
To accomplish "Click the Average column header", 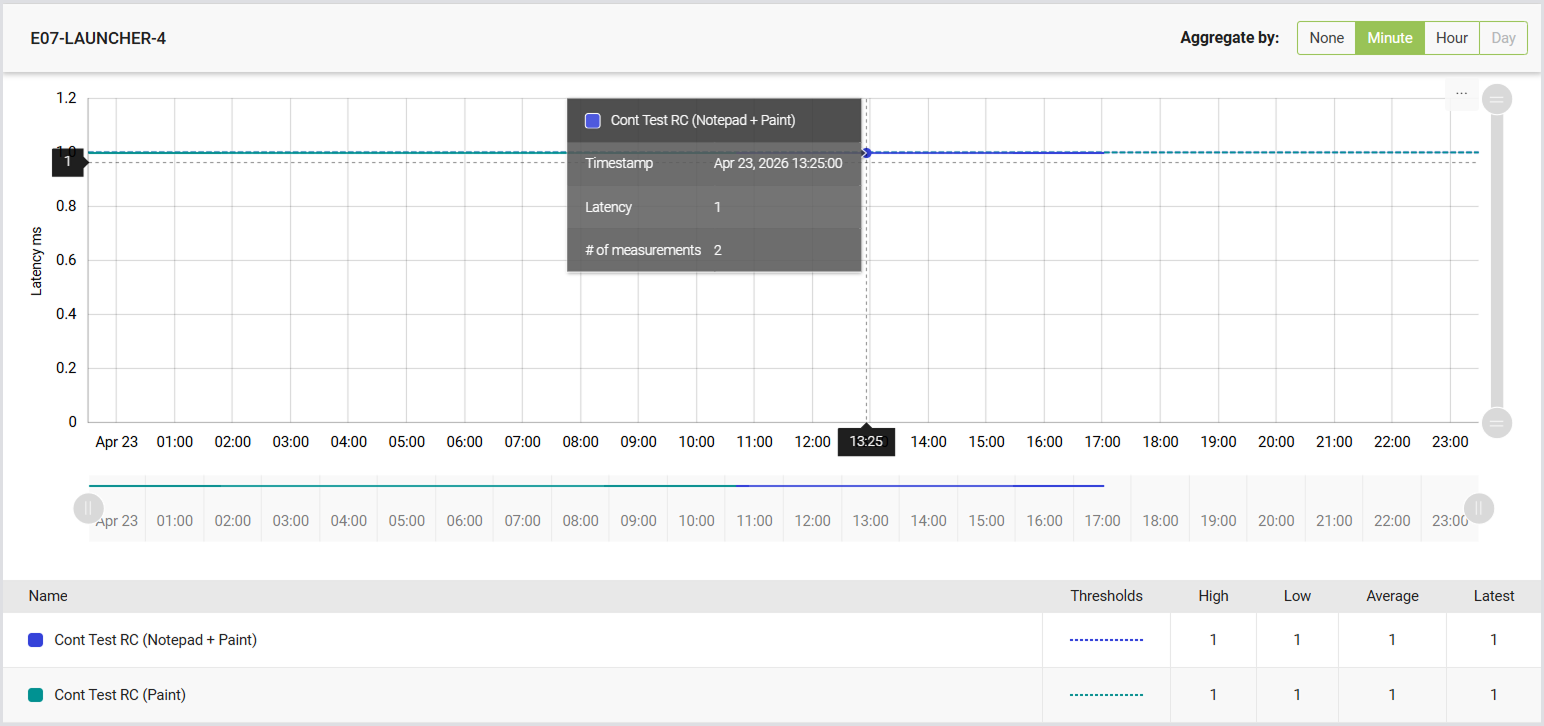I will tap(1392, 596).
